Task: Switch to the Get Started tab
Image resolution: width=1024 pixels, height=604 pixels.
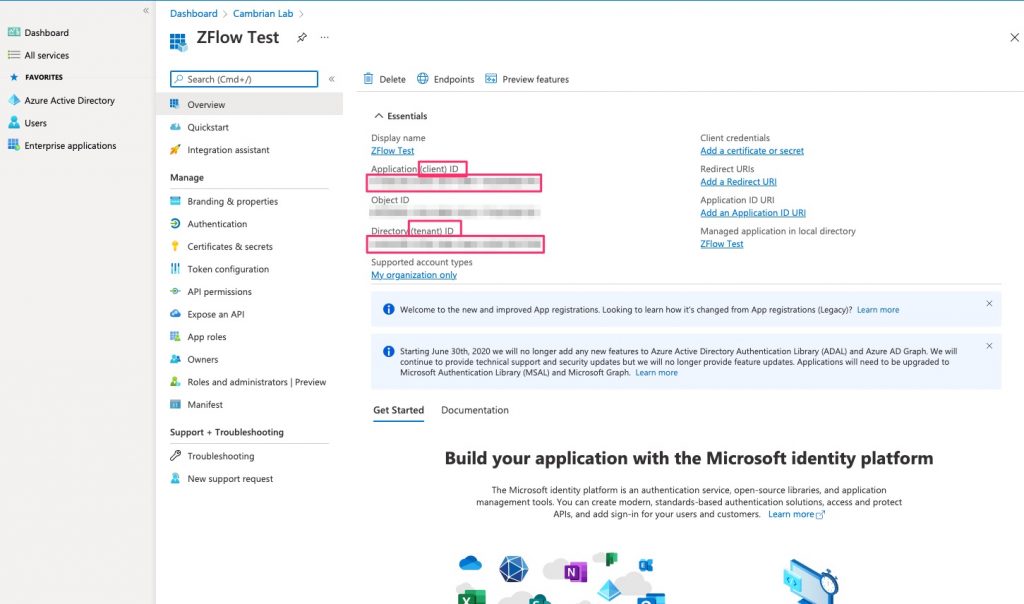Action: pyautogui.click(x=398, y=410)
